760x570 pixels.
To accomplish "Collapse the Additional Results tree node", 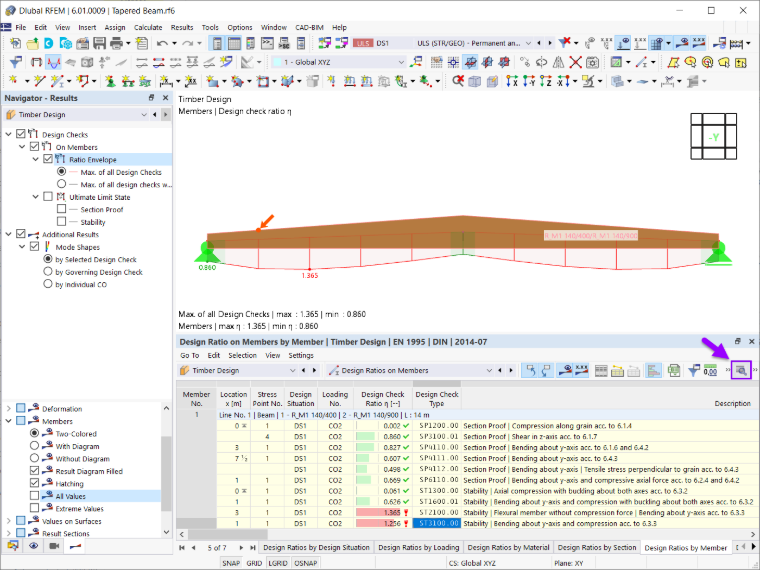I will 8,234.
